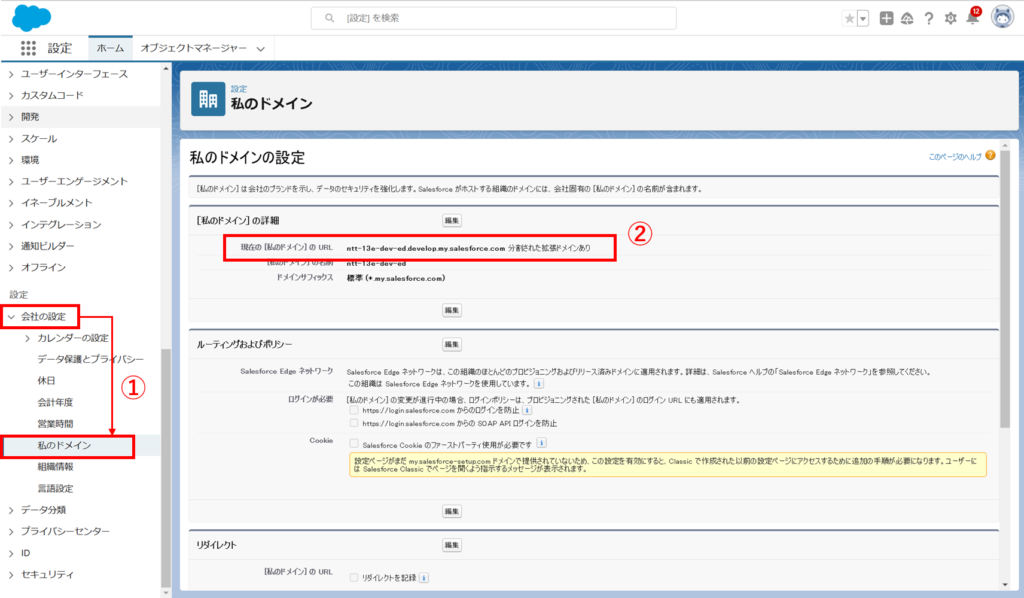Focus the [設定] を検索 search field
1024x598 pixels.
pyautogui.click(x=494, y=18)
